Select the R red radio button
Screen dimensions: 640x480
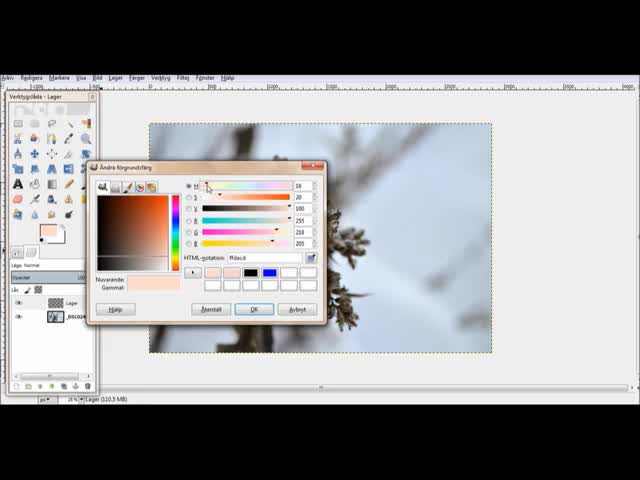(189, 221)
